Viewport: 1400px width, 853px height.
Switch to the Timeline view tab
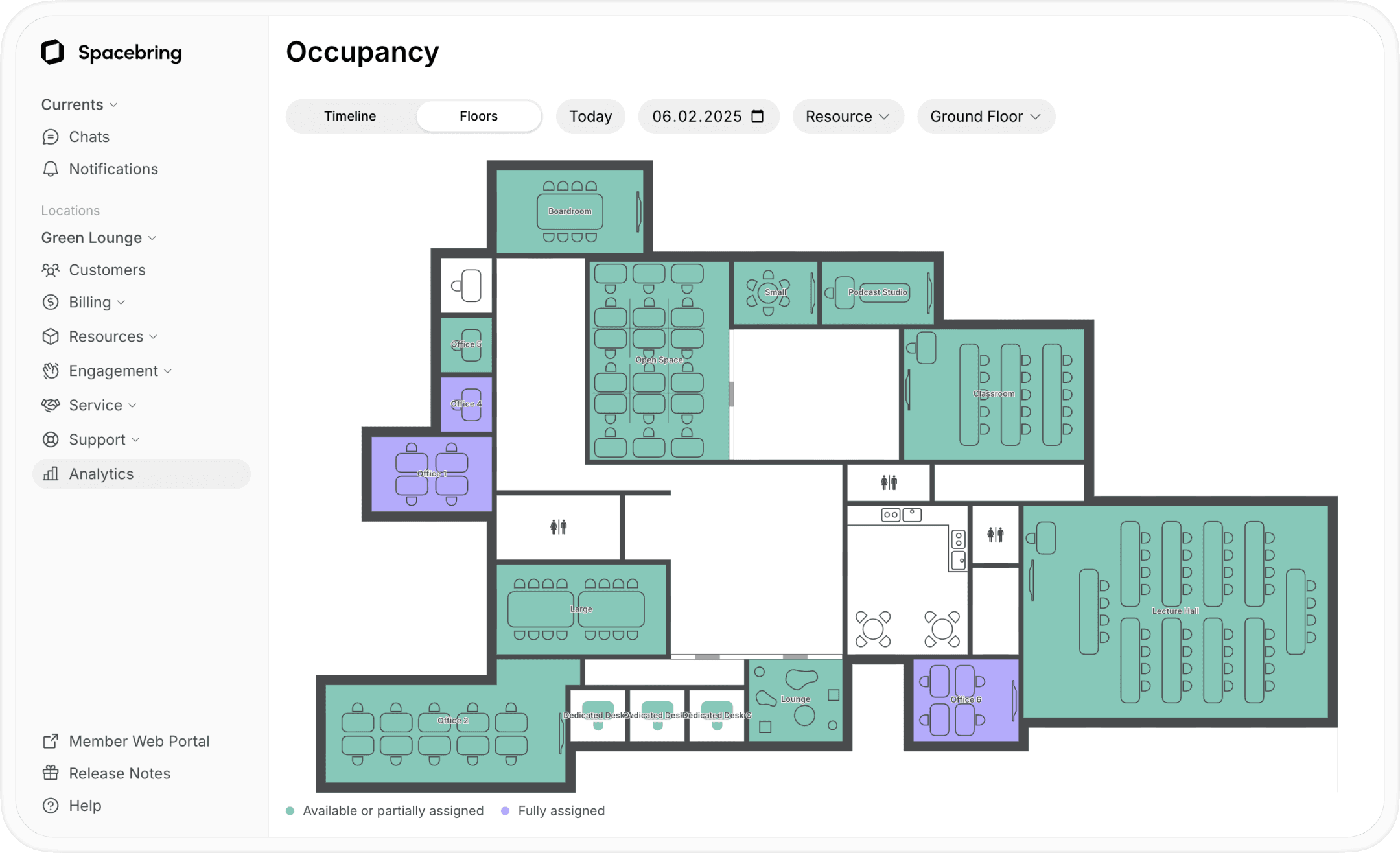(x=350, y=116)
